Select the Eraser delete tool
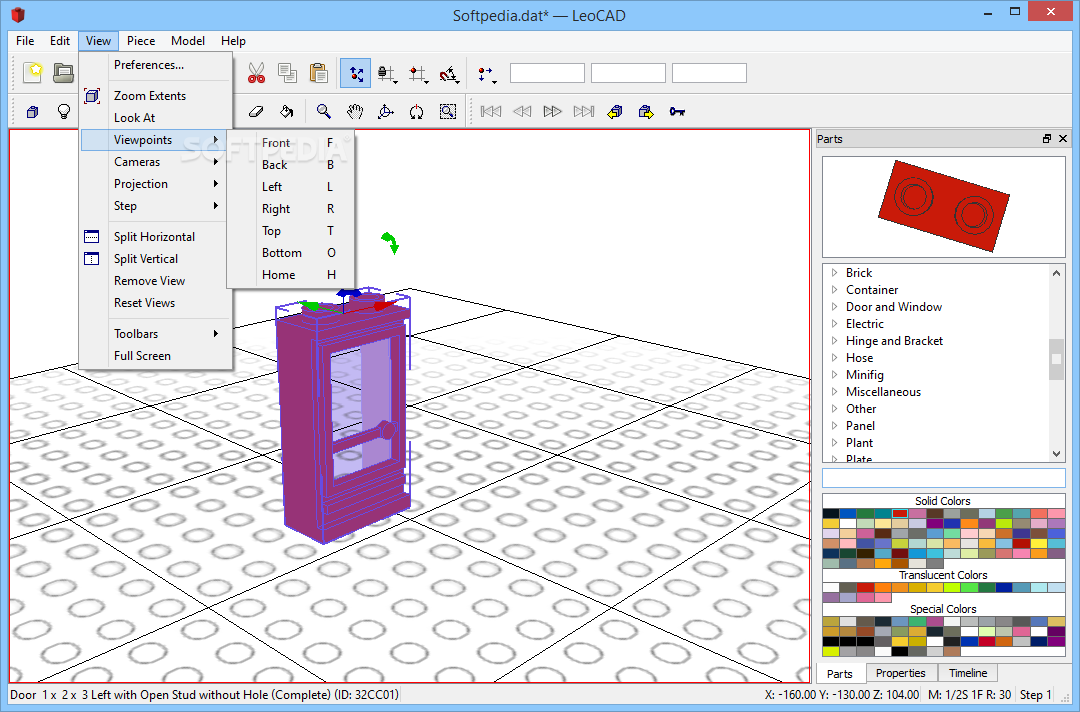 click(x=256, y=112)
